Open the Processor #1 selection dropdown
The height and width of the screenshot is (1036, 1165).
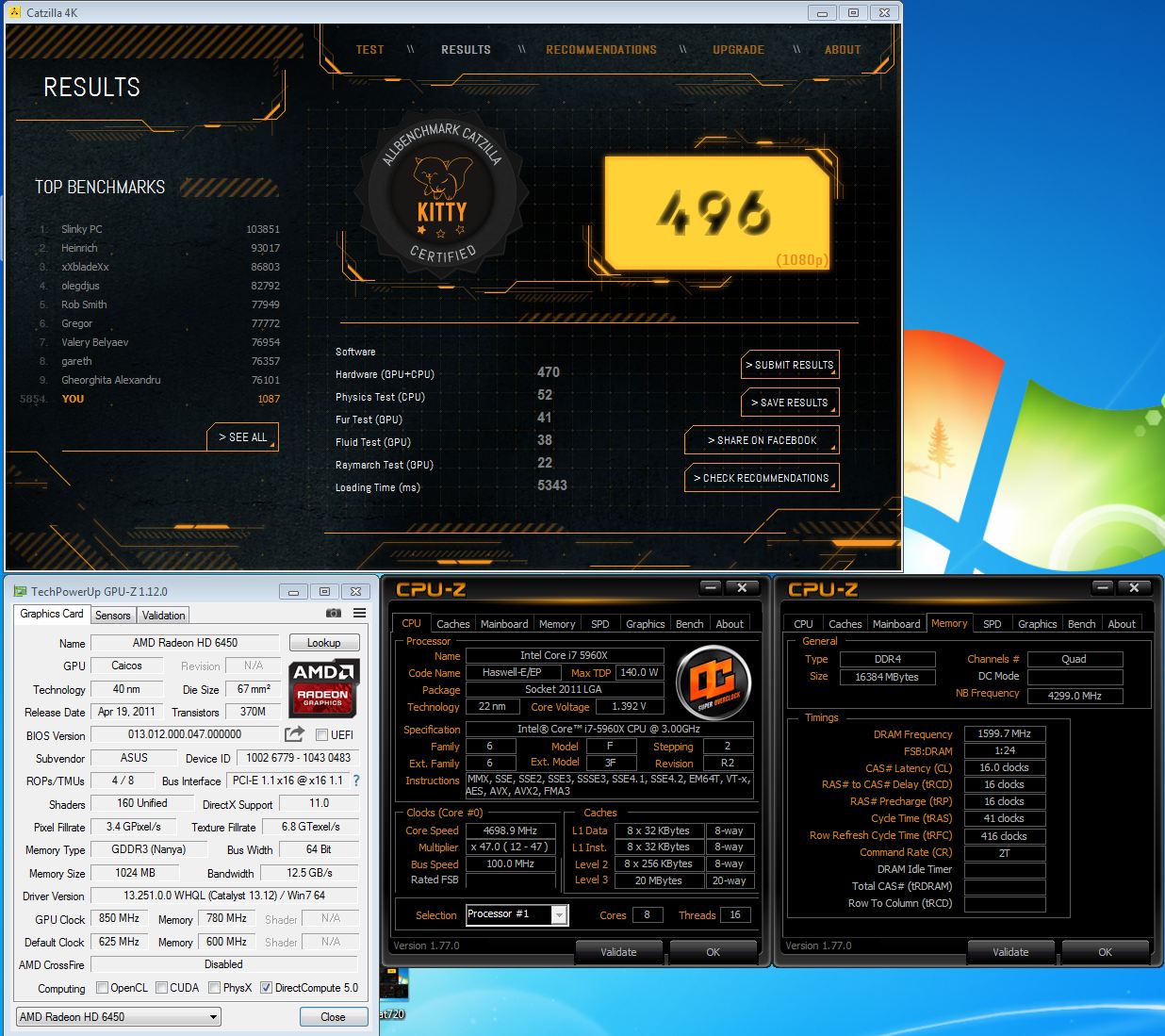[x=517, y=914]
